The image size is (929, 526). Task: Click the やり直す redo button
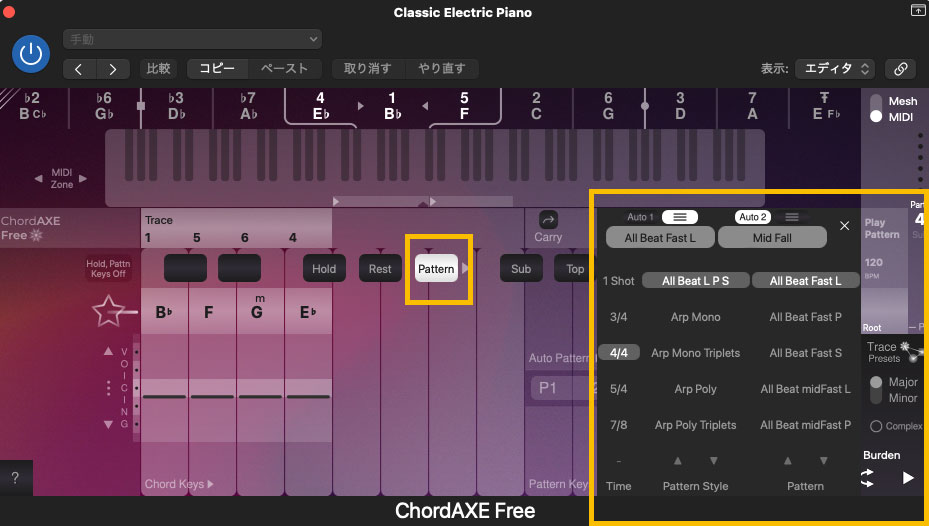coord(441,69)
